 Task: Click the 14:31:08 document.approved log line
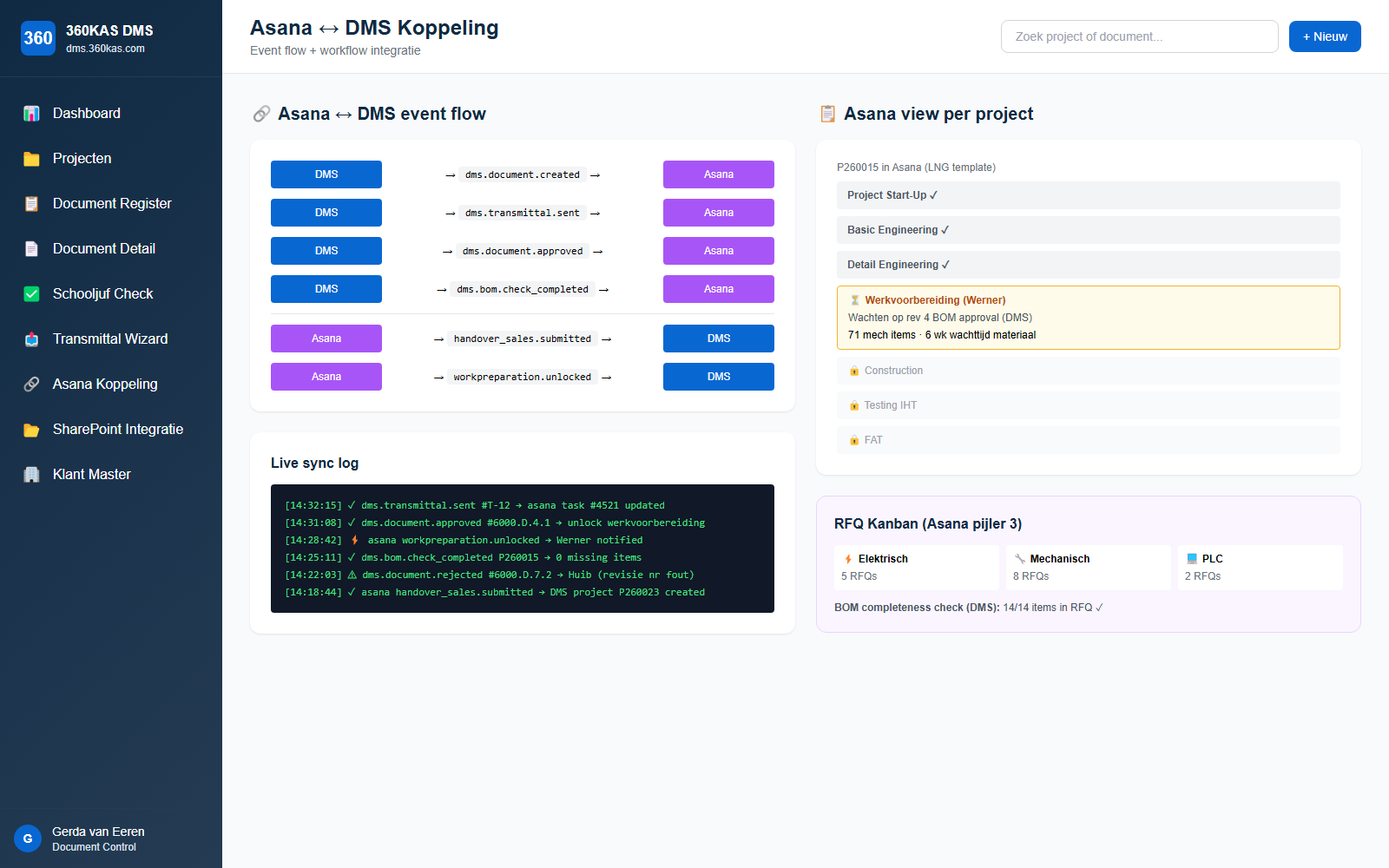click(495, 523)
